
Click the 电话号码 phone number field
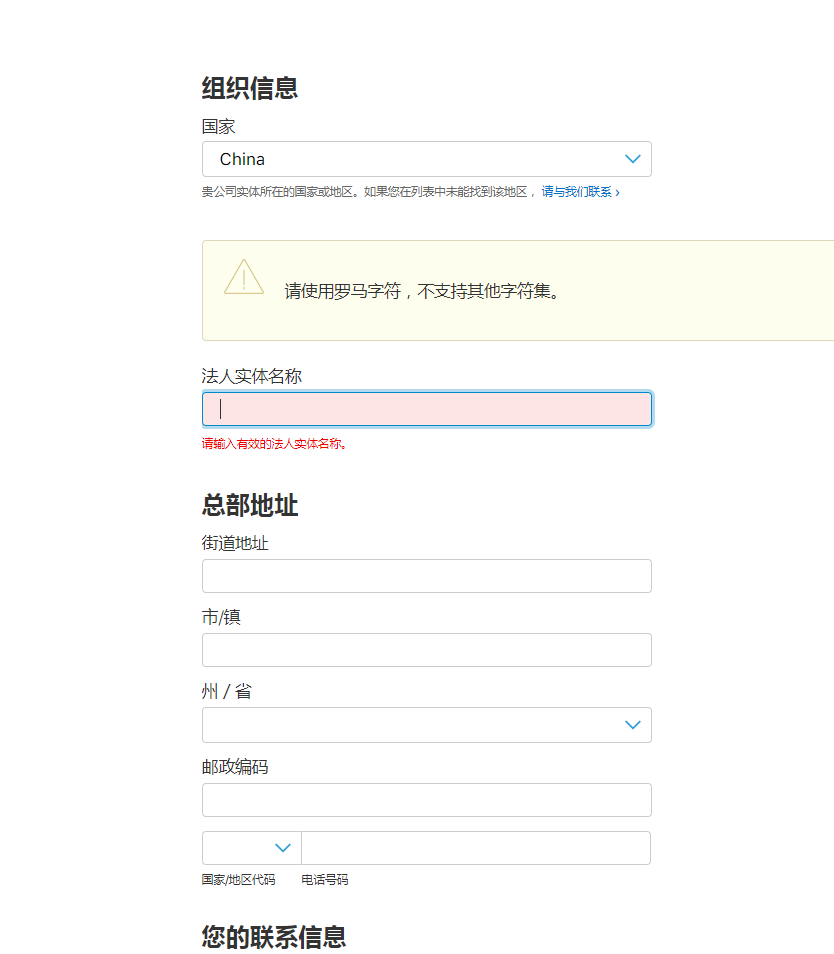pos(475,848)
